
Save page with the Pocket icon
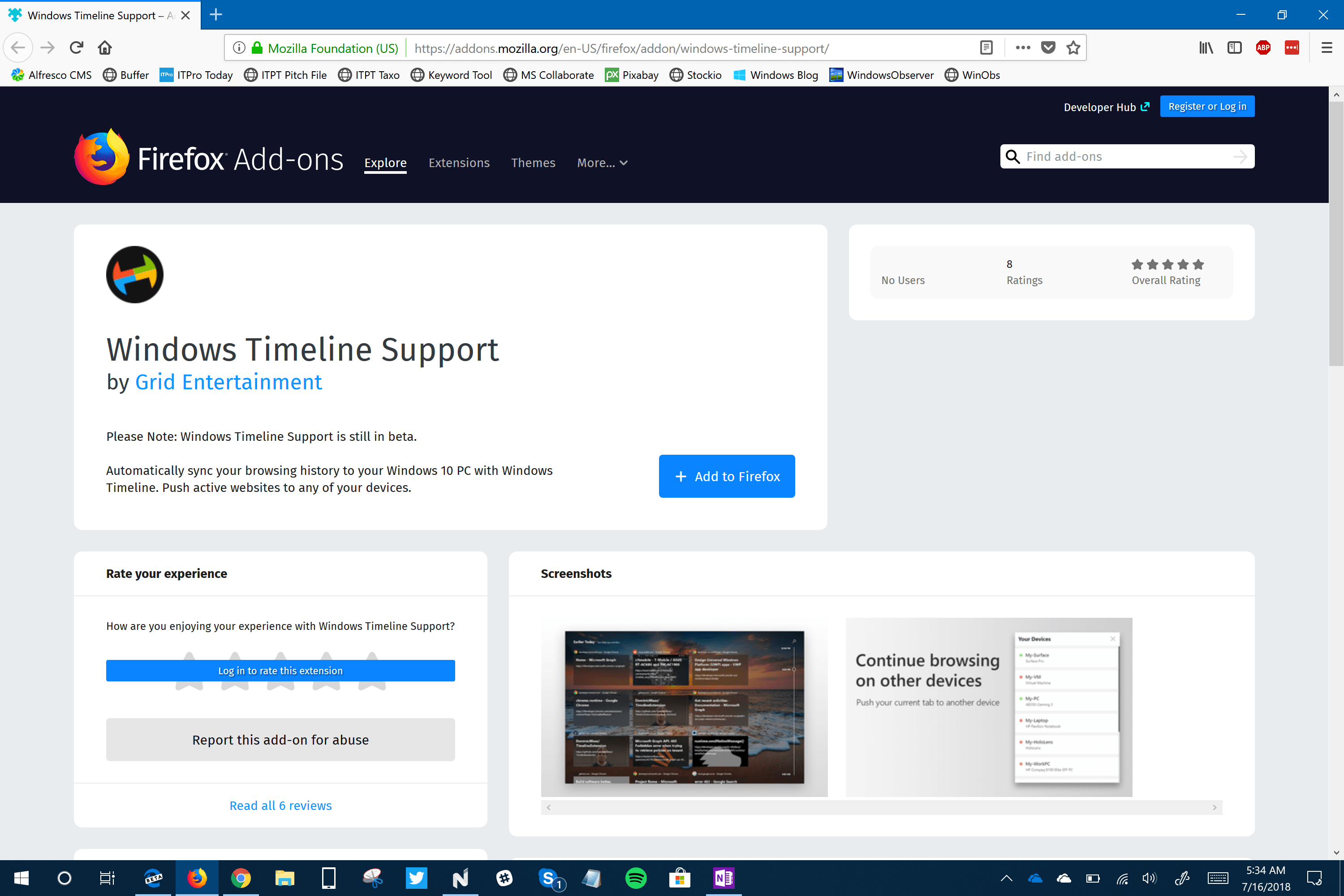[x=1047, y=48]
